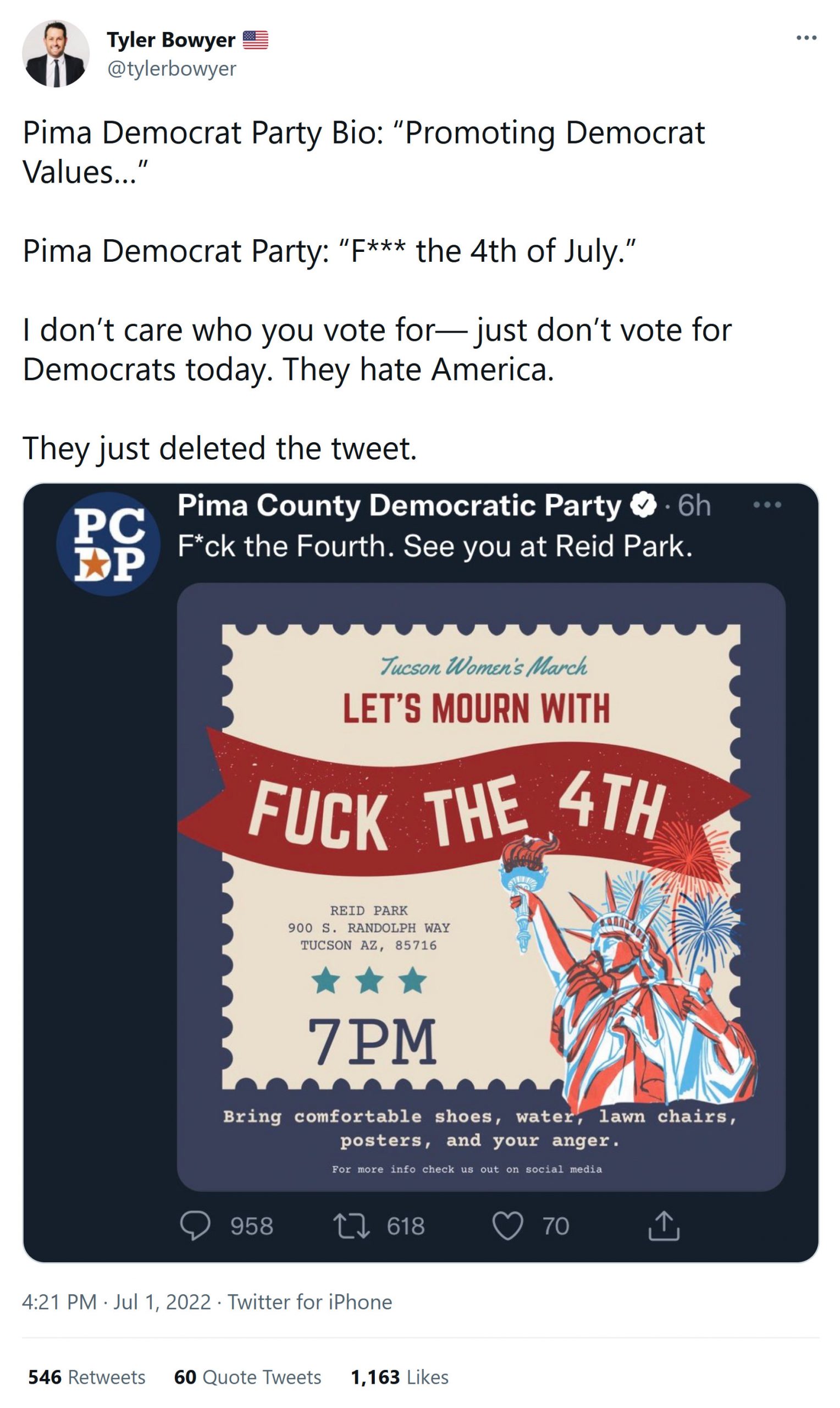This screenshot has width=840, height=1408.
Task: Open Pima County Democratic Party profile name
Action: 399,505
